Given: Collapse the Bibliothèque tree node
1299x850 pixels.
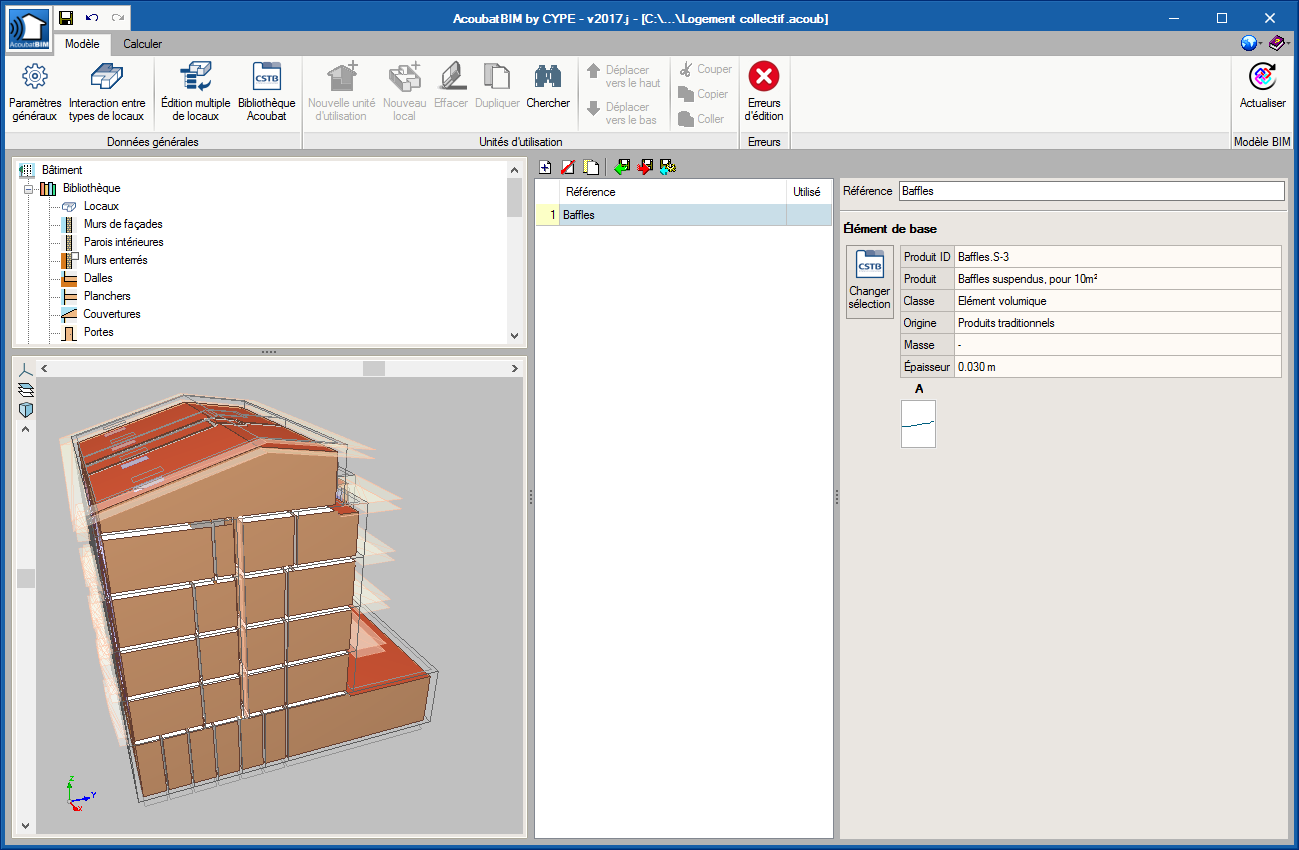Looking at the screenshot, I should (x=29, y=189).
